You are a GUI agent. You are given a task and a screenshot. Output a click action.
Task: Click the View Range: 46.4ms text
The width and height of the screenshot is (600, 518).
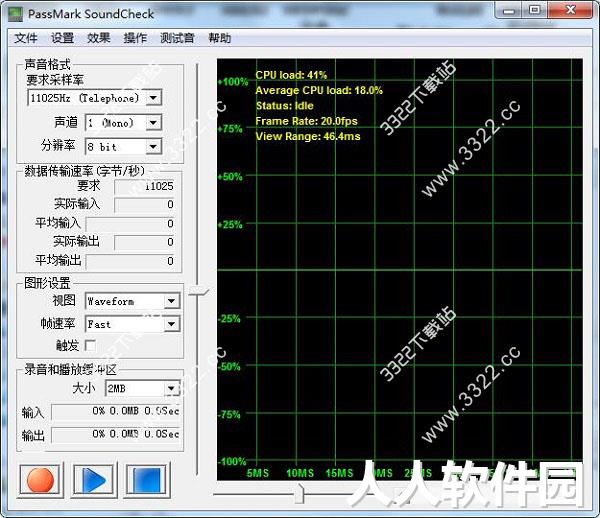pos(308,136)
